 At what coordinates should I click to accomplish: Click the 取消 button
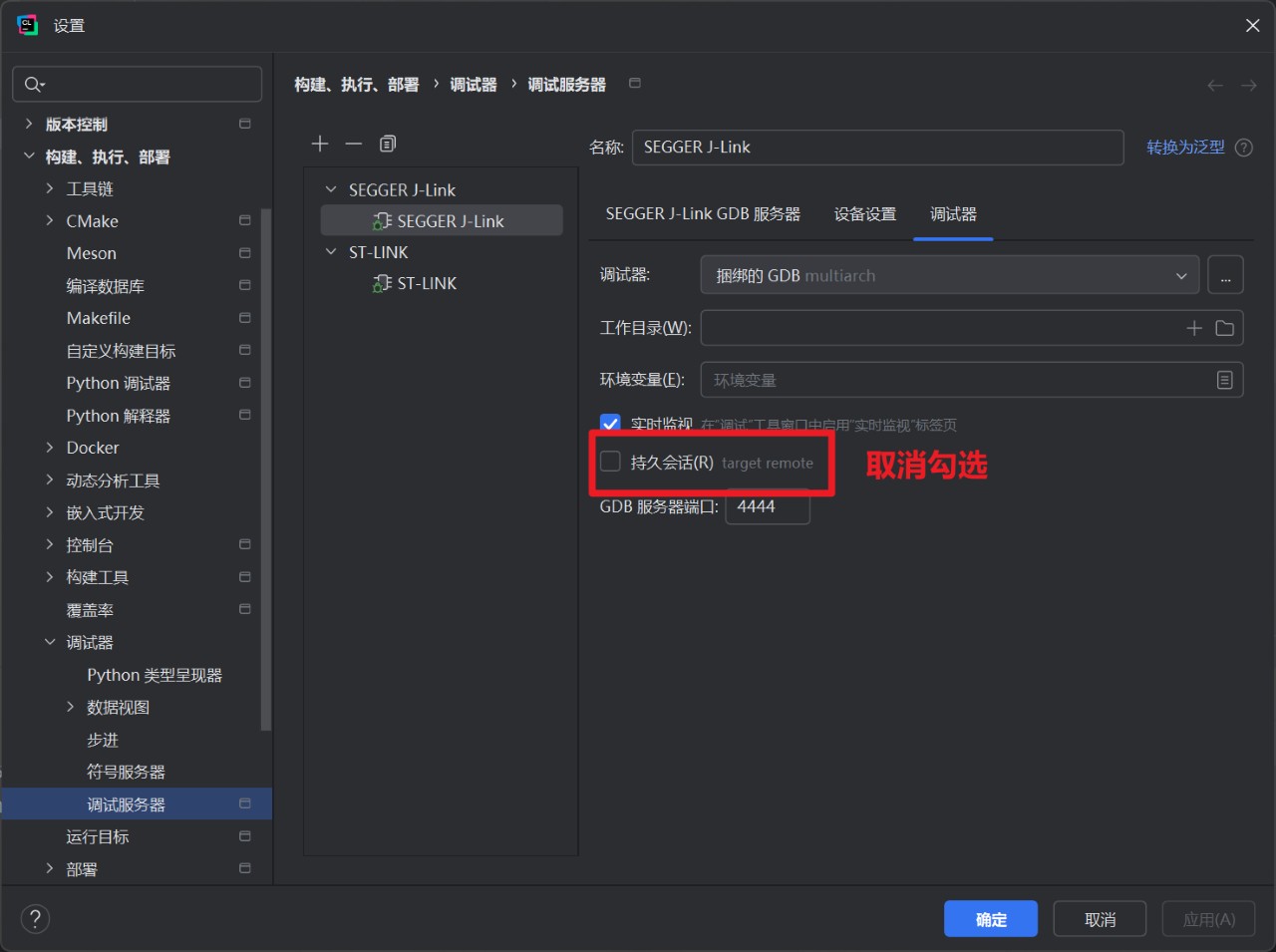pyautogui.click(x=1101, y=919)
